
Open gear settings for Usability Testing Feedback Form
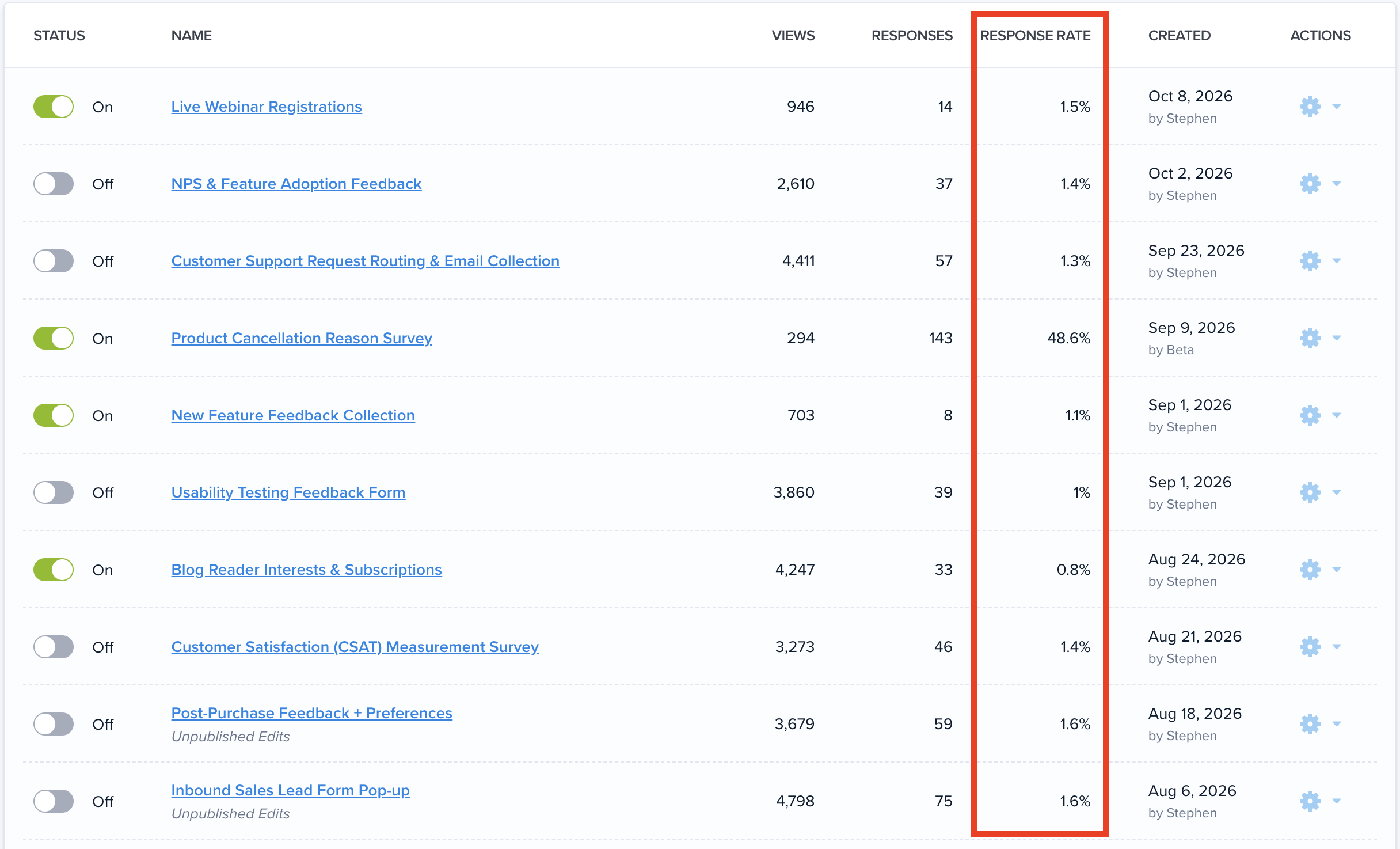(x=1310, y=492)
